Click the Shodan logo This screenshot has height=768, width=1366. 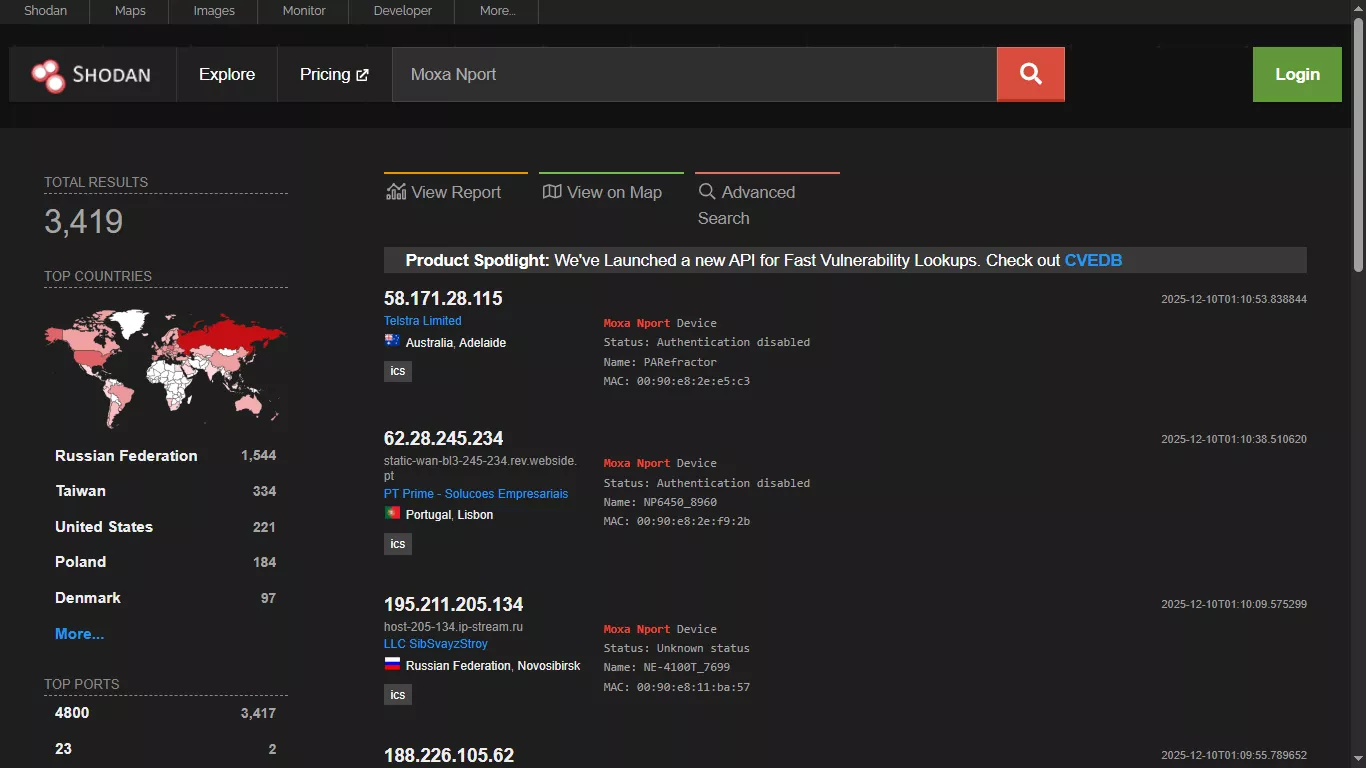pos(92,74)
